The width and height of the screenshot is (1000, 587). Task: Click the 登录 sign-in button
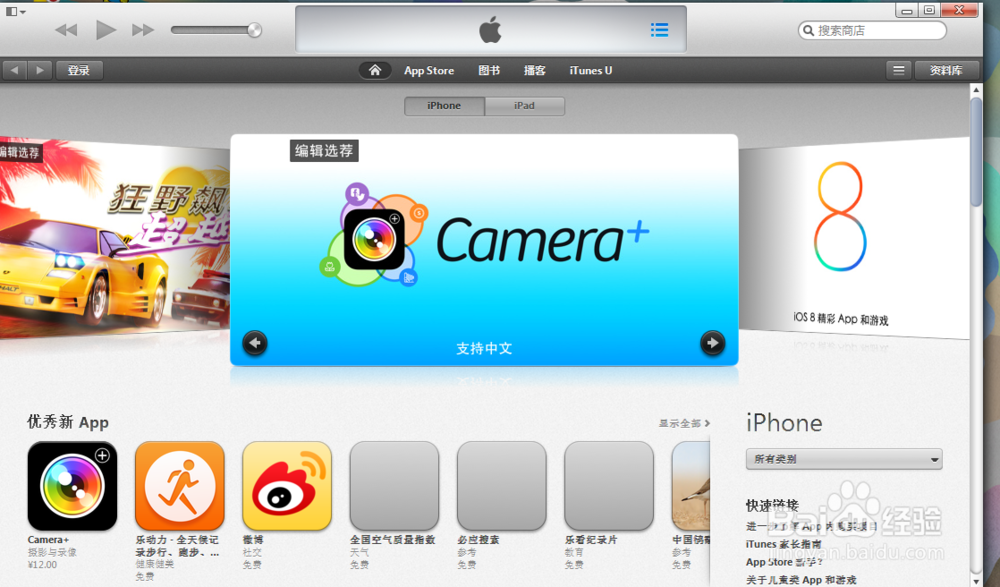[79, 70]
